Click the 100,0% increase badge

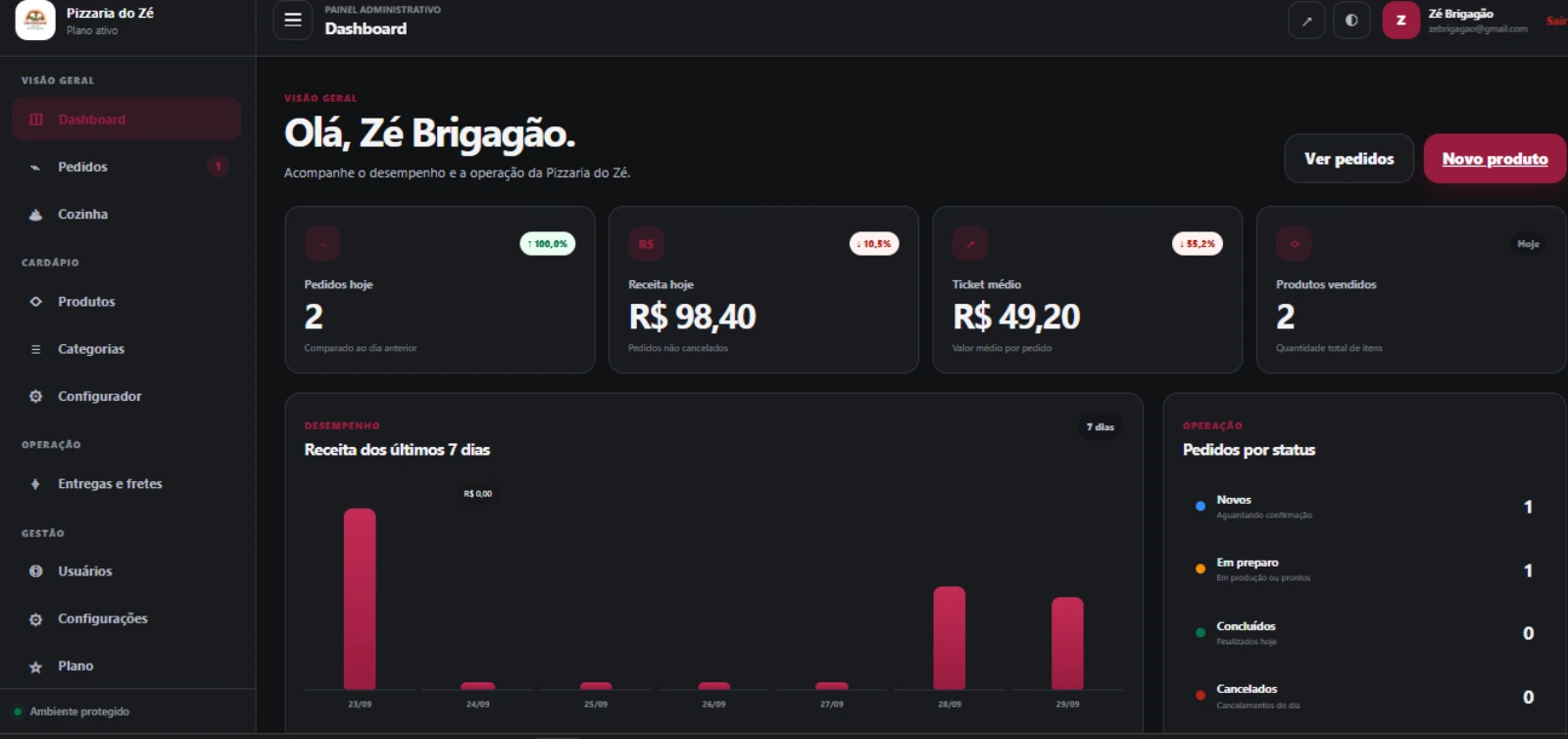click(x=548, y=244)
